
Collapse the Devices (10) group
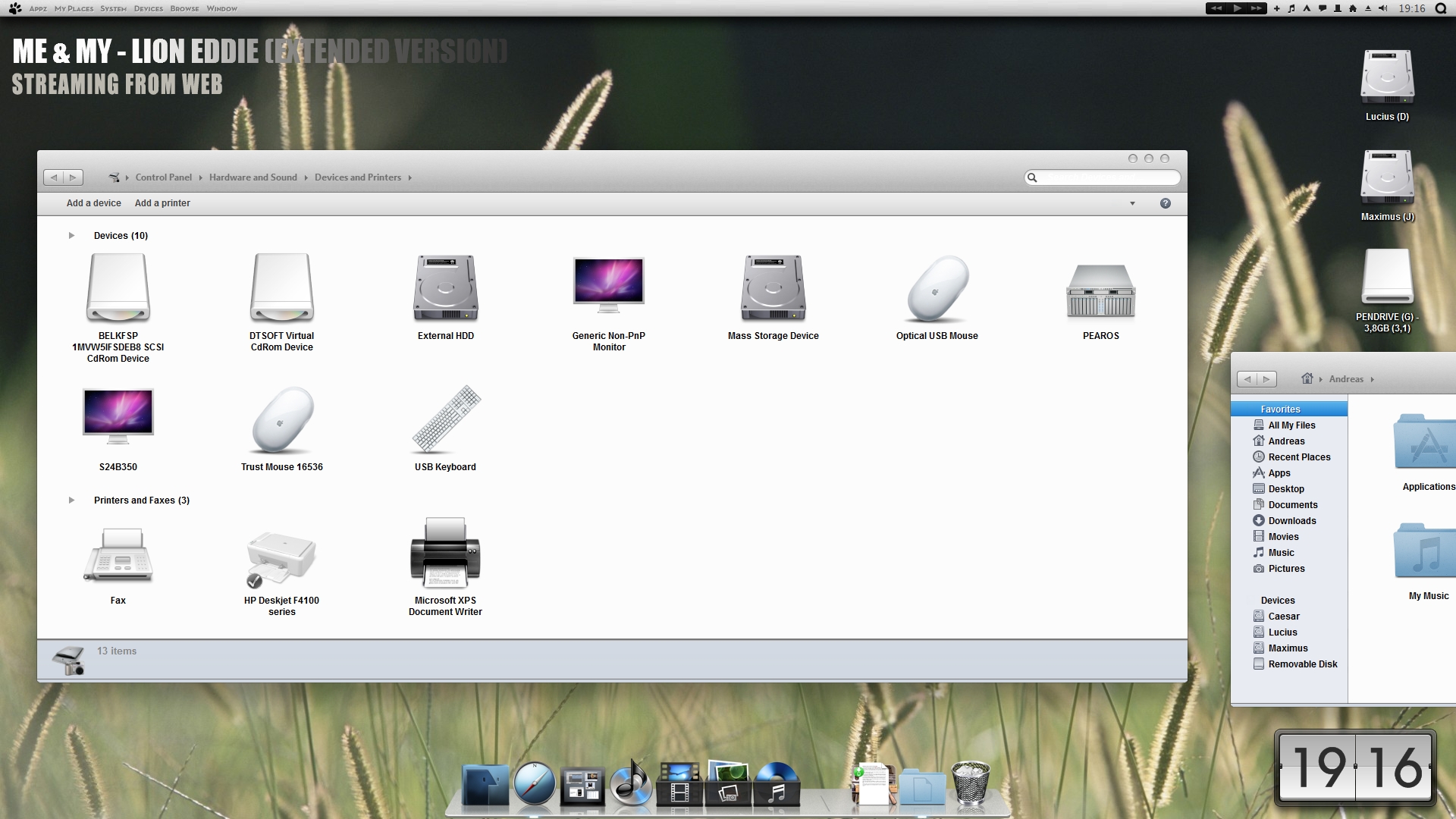click(71, 236)
